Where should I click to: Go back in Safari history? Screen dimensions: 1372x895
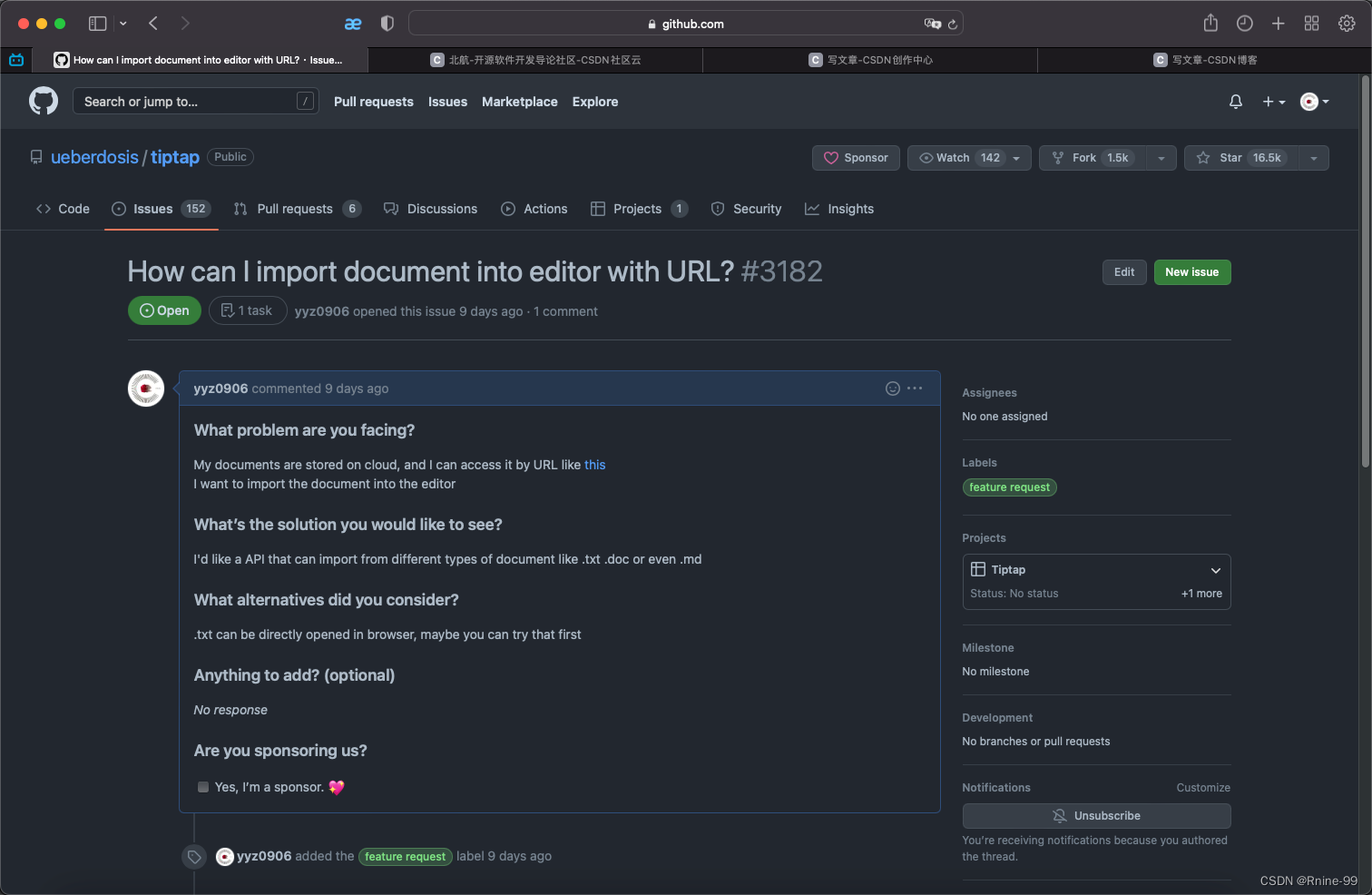(x=153, y=24)
